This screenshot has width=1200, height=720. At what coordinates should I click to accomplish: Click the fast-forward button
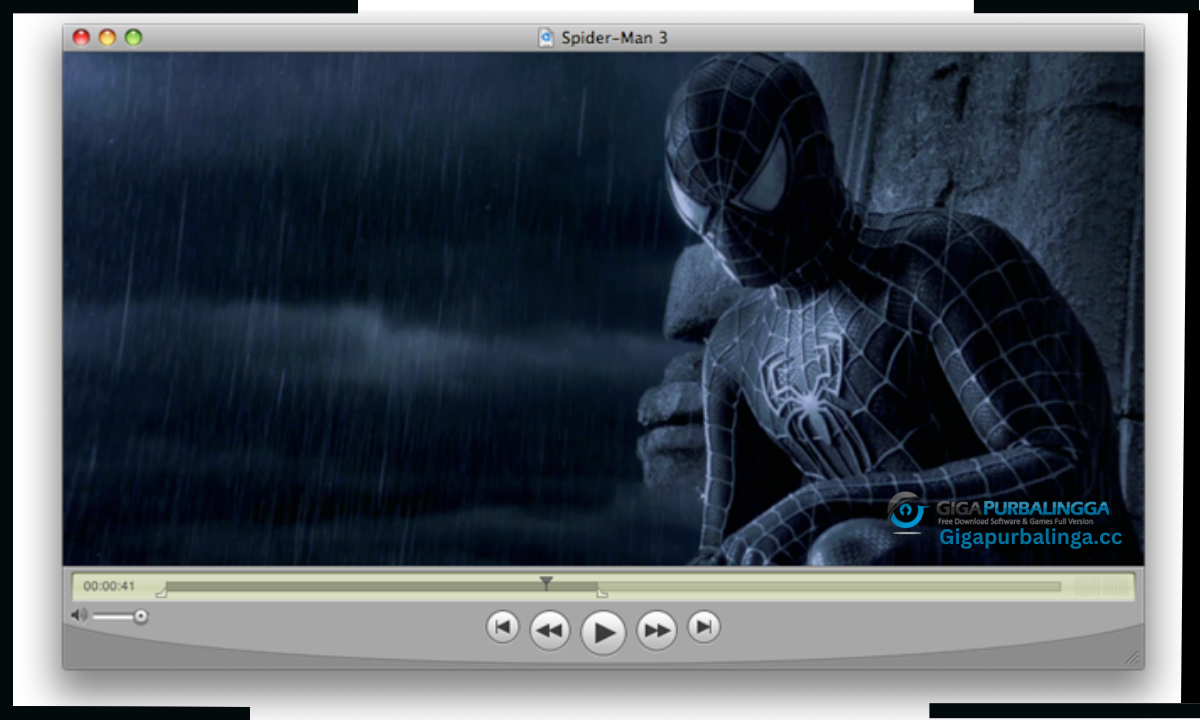pos(657,630)
